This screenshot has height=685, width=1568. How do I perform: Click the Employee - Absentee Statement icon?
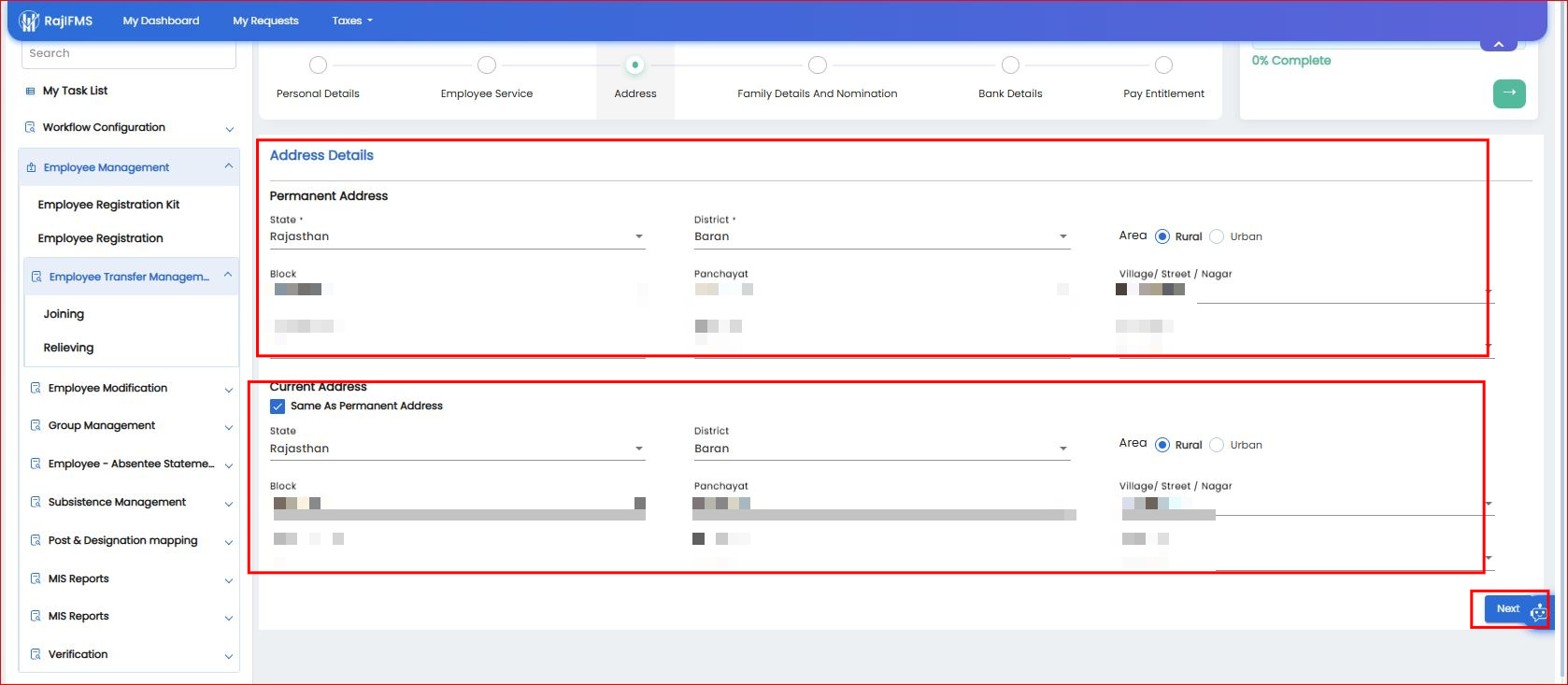(36, 464)
